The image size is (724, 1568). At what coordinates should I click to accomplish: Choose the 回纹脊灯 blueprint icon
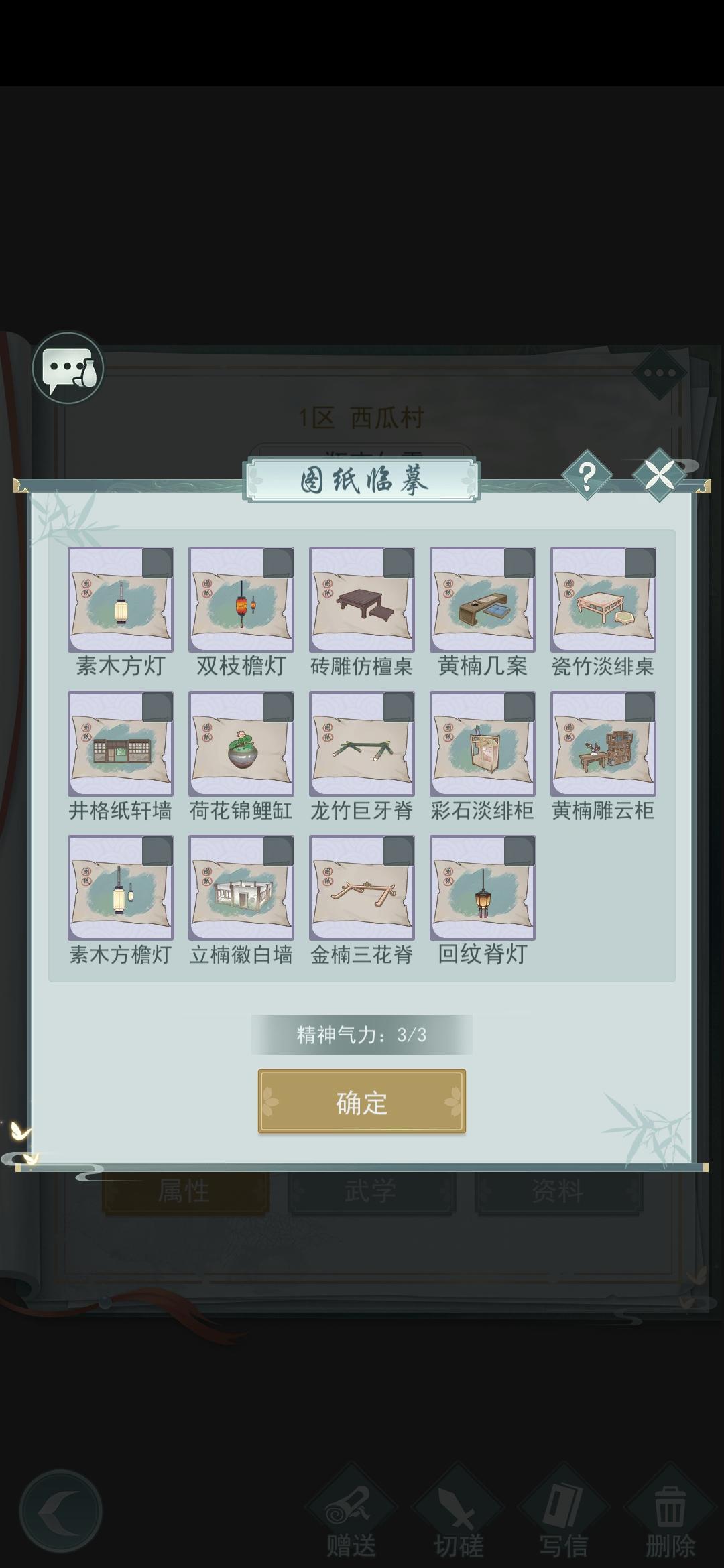(483, 888)
